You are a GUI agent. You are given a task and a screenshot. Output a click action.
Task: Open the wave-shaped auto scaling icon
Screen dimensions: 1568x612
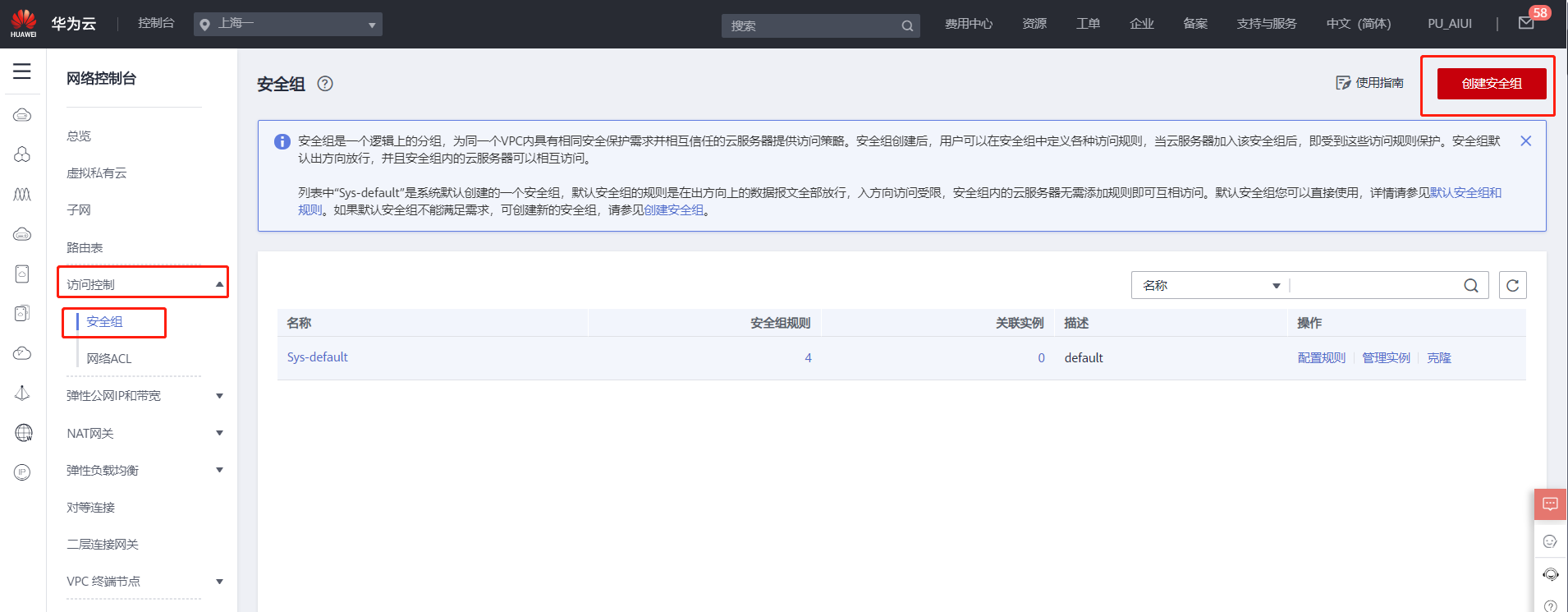point(22,195)
